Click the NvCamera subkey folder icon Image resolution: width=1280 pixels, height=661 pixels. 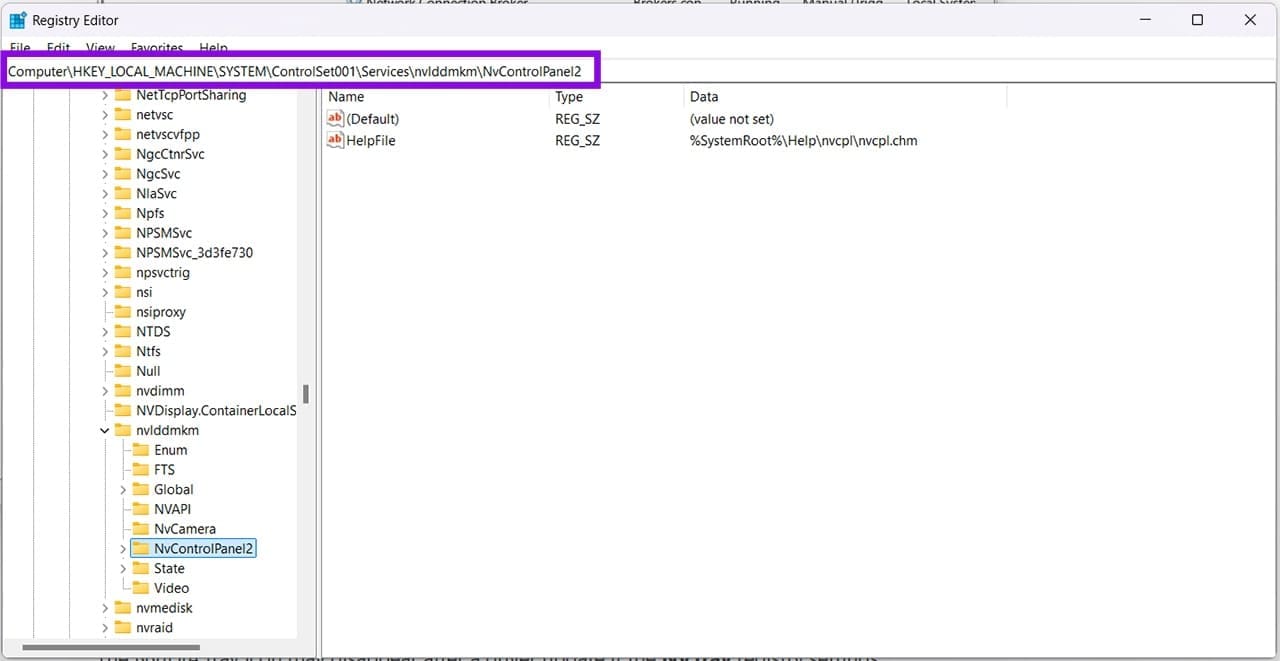coord(140,529)
